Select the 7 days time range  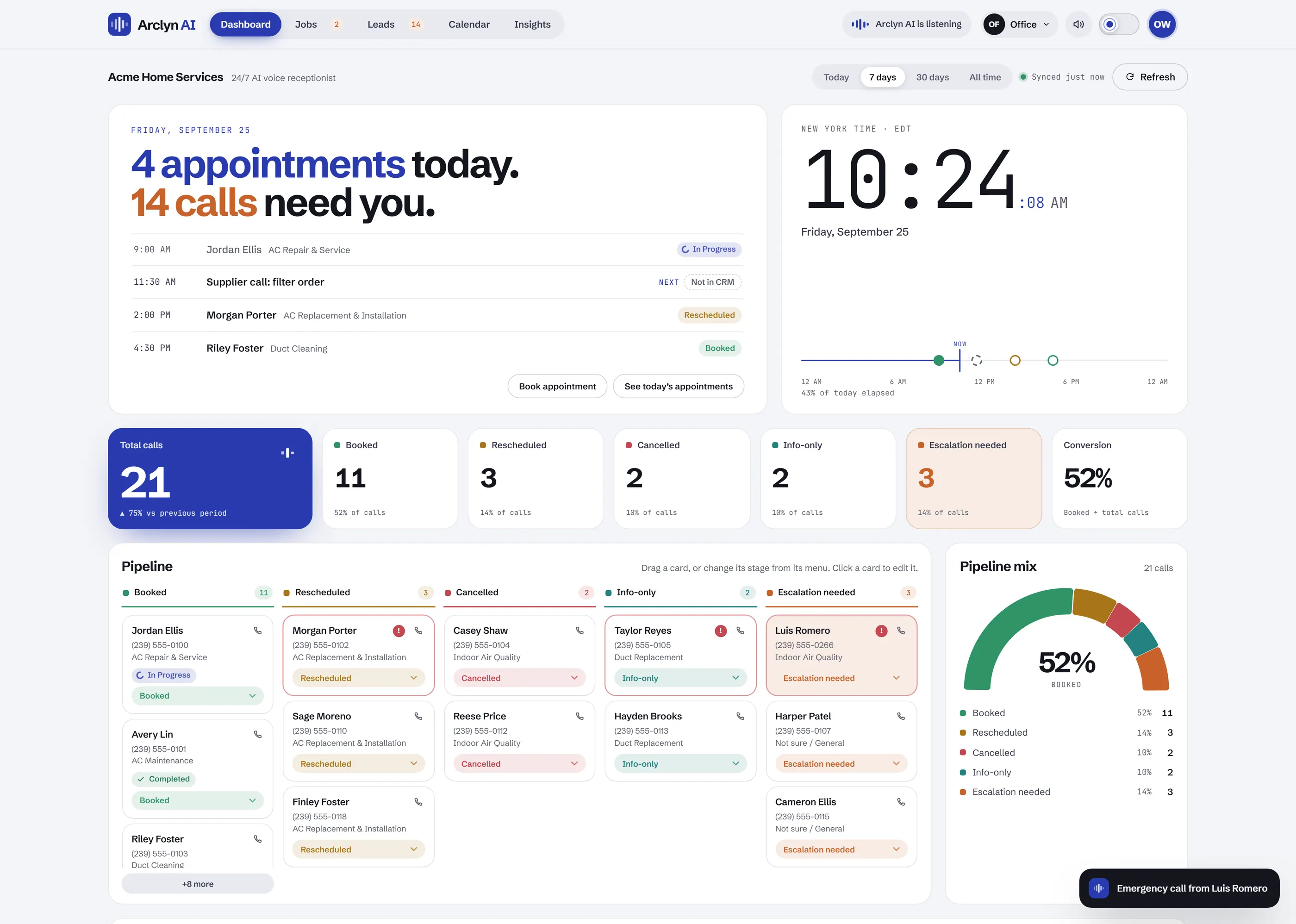882,77
